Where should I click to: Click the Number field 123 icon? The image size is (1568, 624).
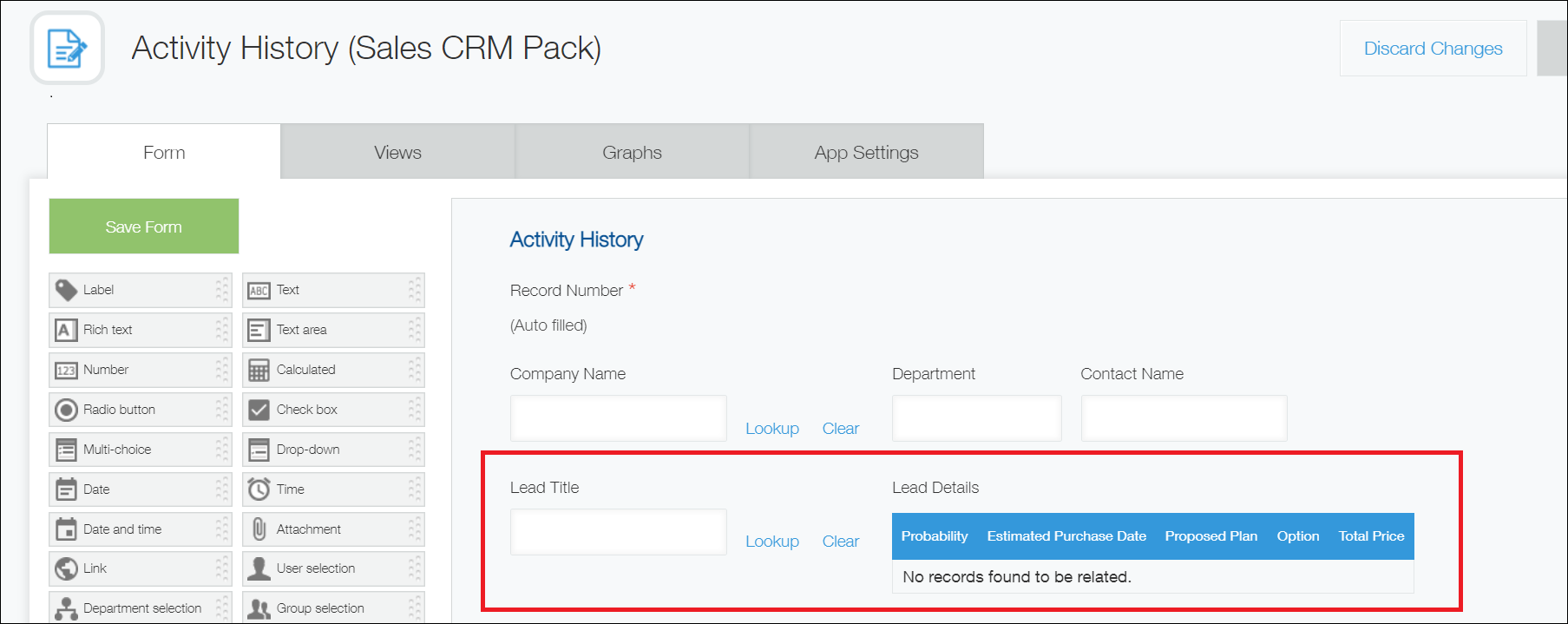coord(66,371)
